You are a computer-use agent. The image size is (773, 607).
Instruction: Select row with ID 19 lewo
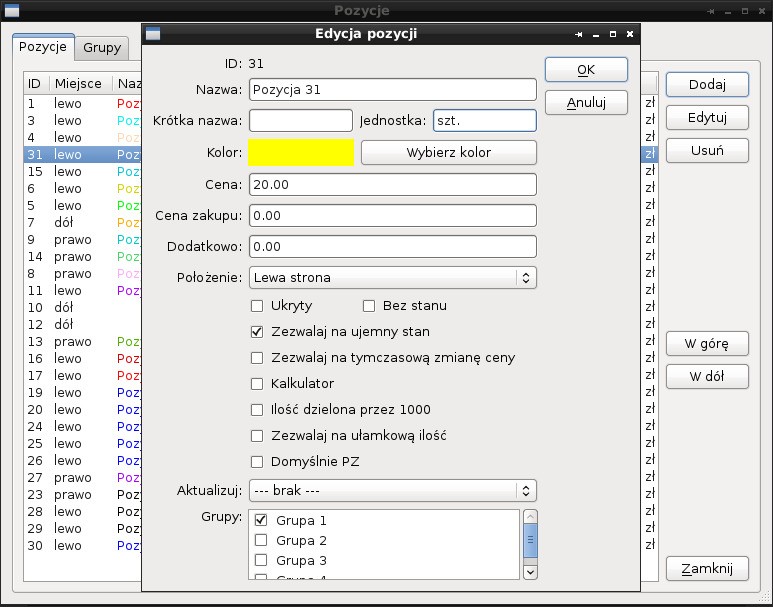click(x=83, y=393)
